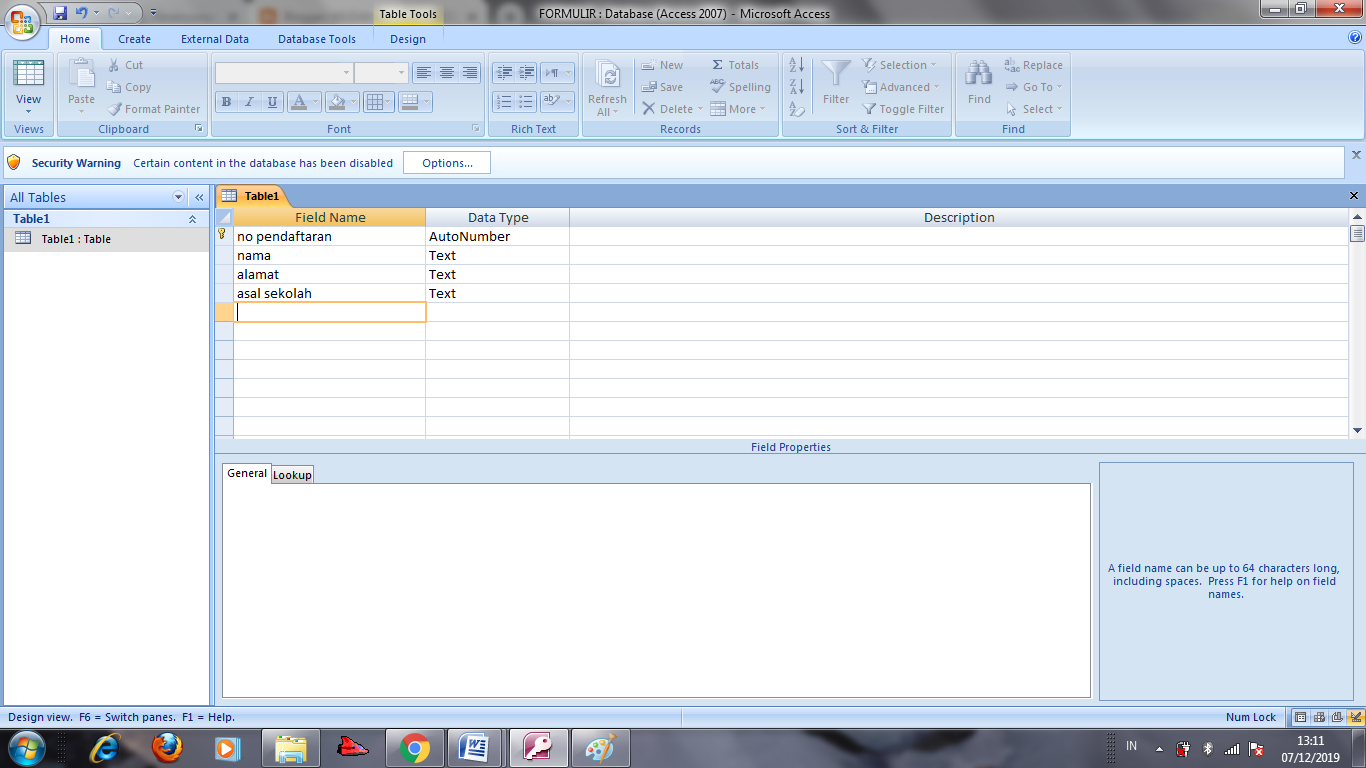Click Toggle Filter in Sort & Filter group
Screen dimensions: 1366x768
[903, 109]
